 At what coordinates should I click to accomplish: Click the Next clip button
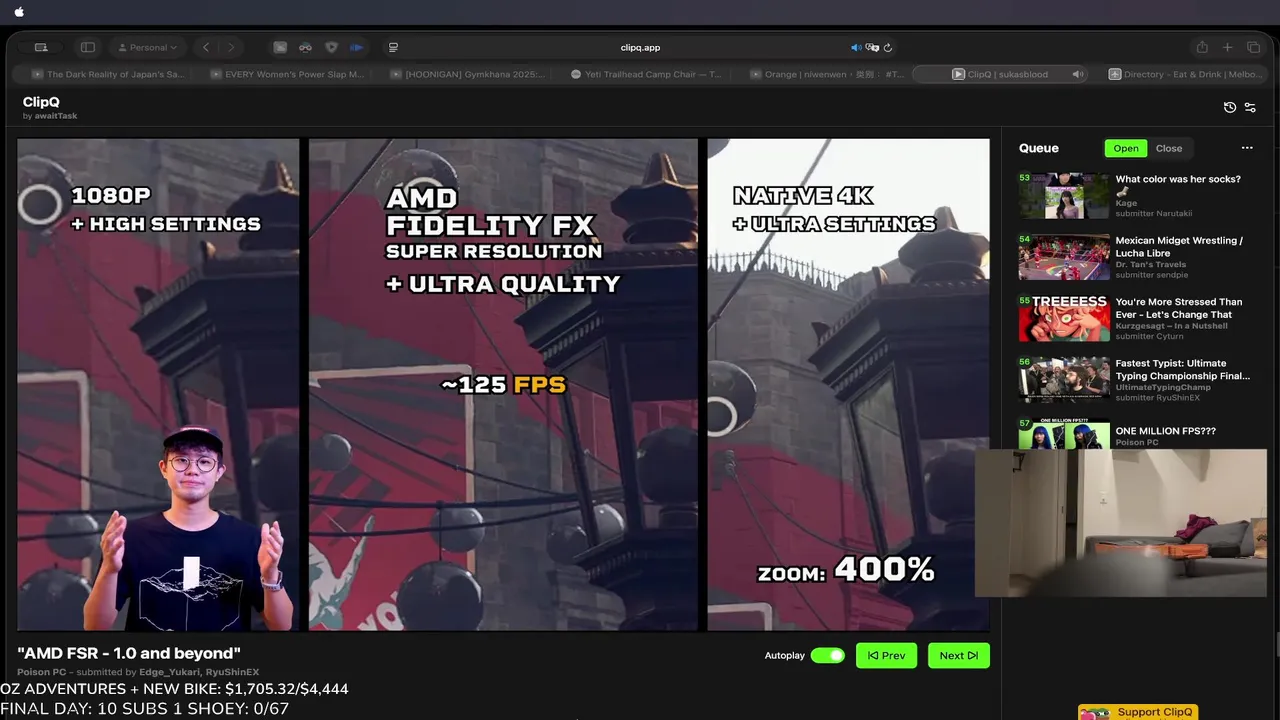pyautogui.click(x=958, y=655)
